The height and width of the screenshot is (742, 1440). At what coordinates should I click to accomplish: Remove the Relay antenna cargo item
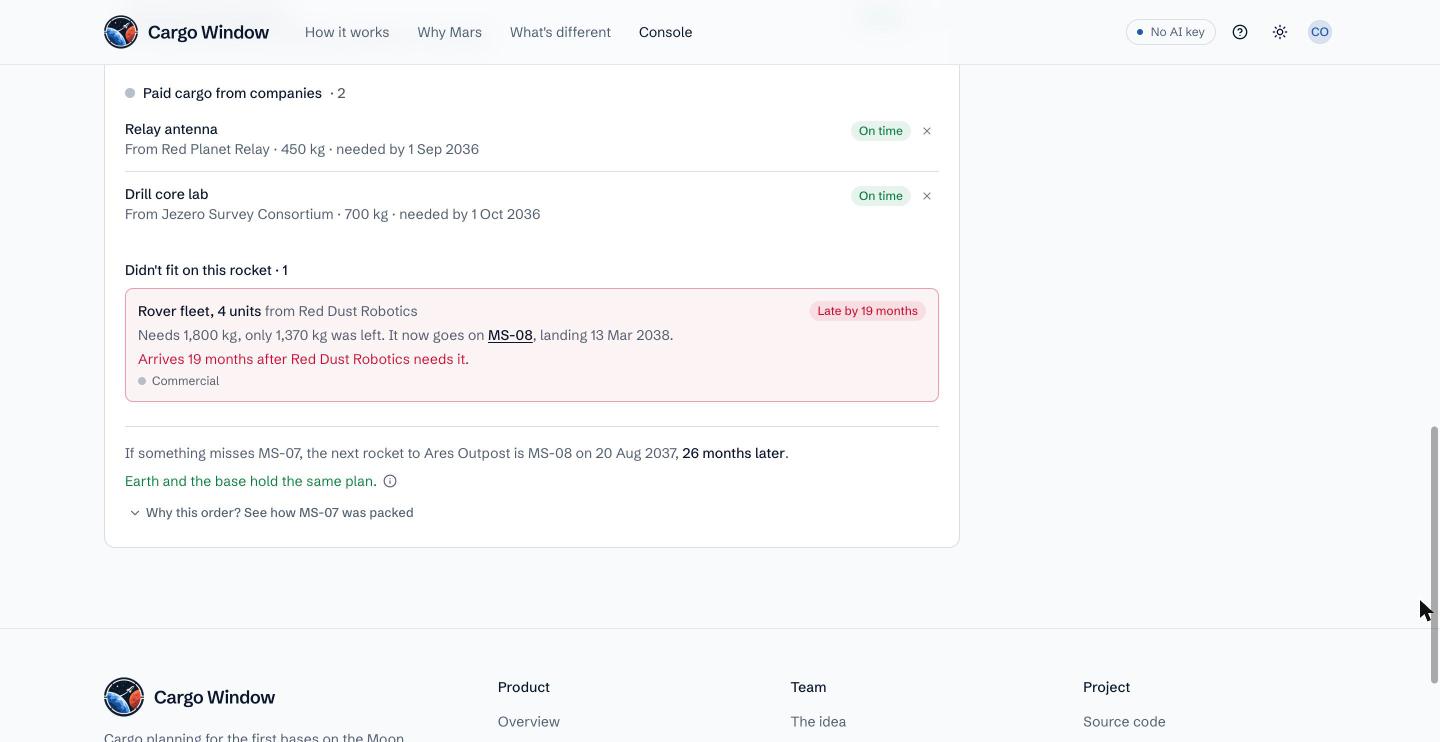pos(927,131)
